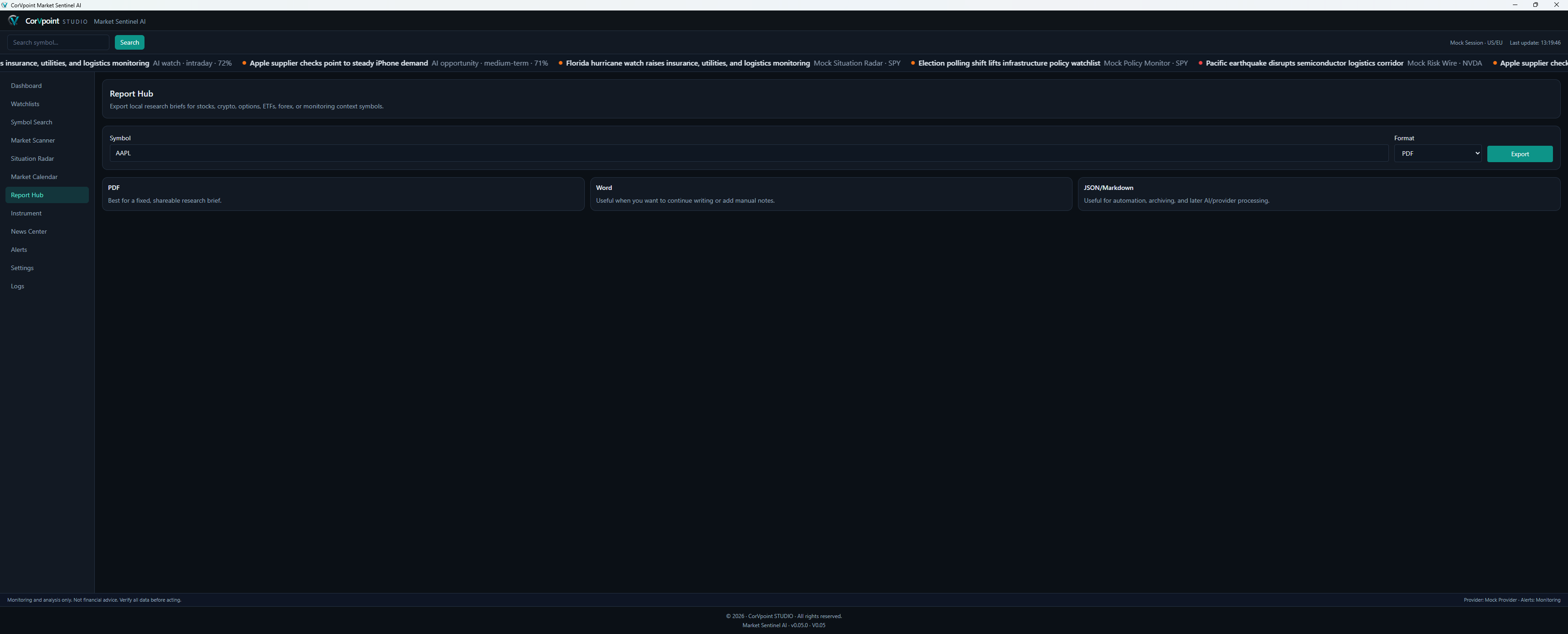Viewport: 1568px width, 634px height.
Task: Restore the application window size
Action: coord(1535,5)
